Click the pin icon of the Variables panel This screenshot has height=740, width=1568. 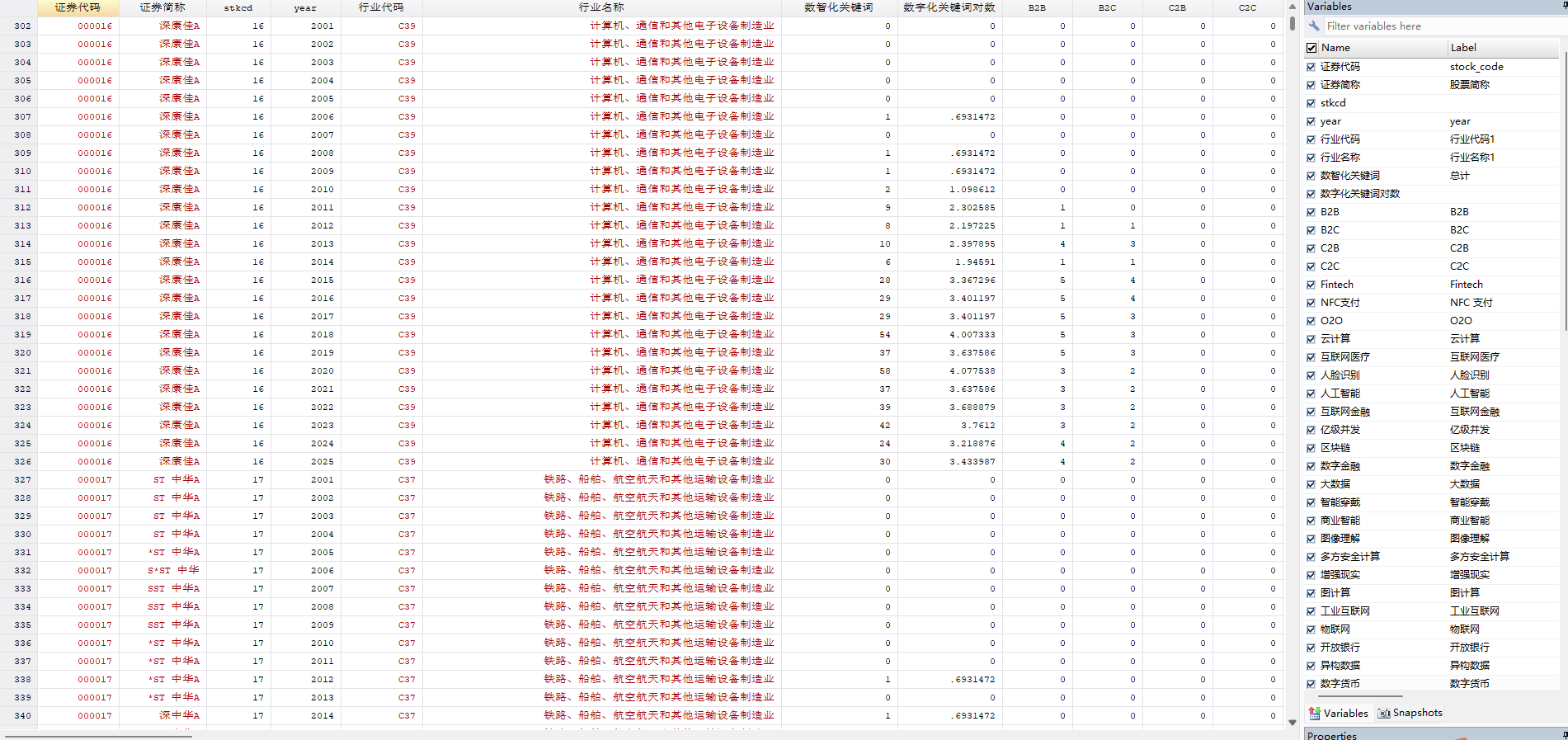pyautogui.click(x=1565, y=6)
